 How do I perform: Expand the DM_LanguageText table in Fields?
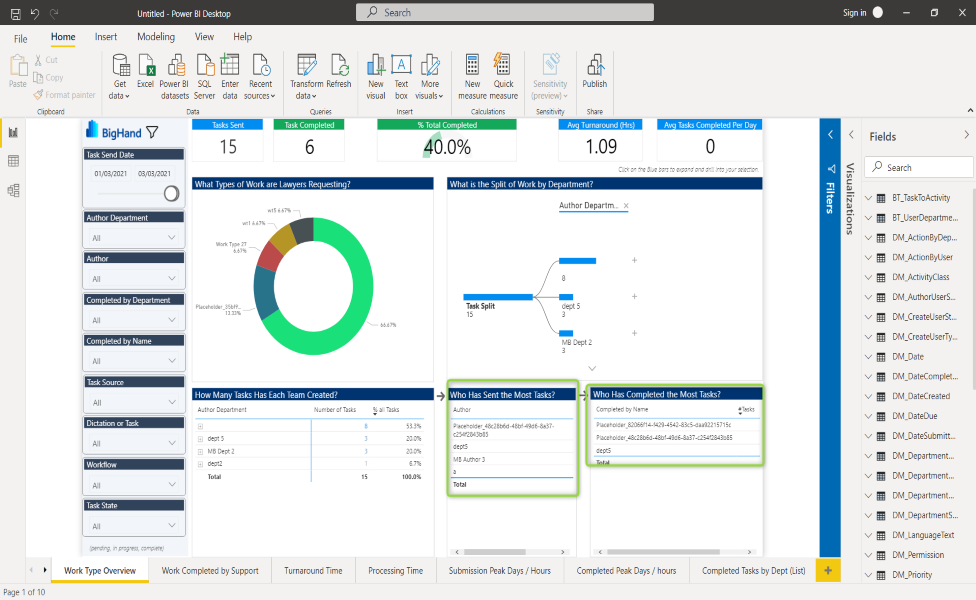[x=868, y=535]
